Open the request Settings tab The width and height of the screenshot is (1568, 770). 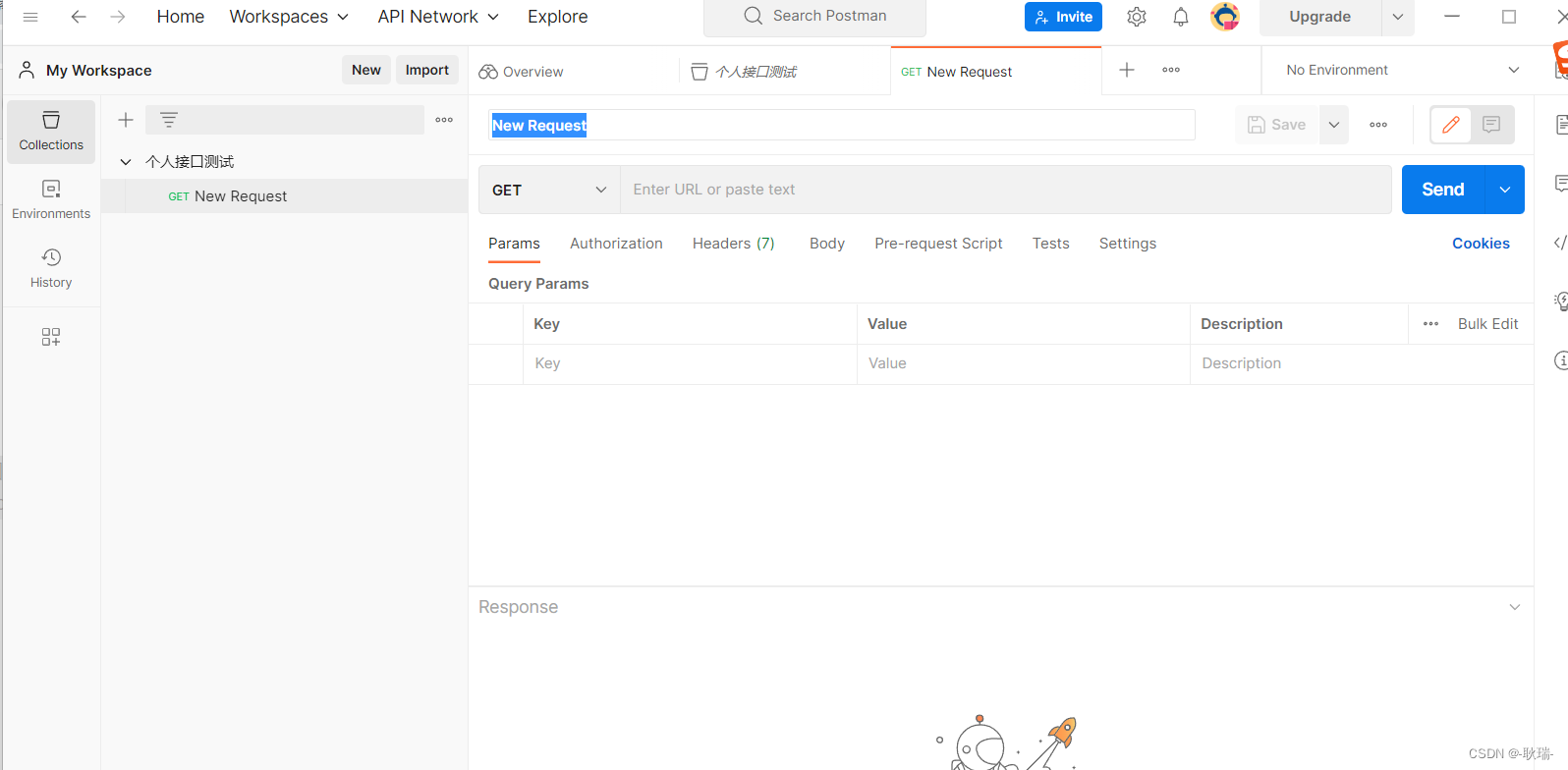(1128, 244)
